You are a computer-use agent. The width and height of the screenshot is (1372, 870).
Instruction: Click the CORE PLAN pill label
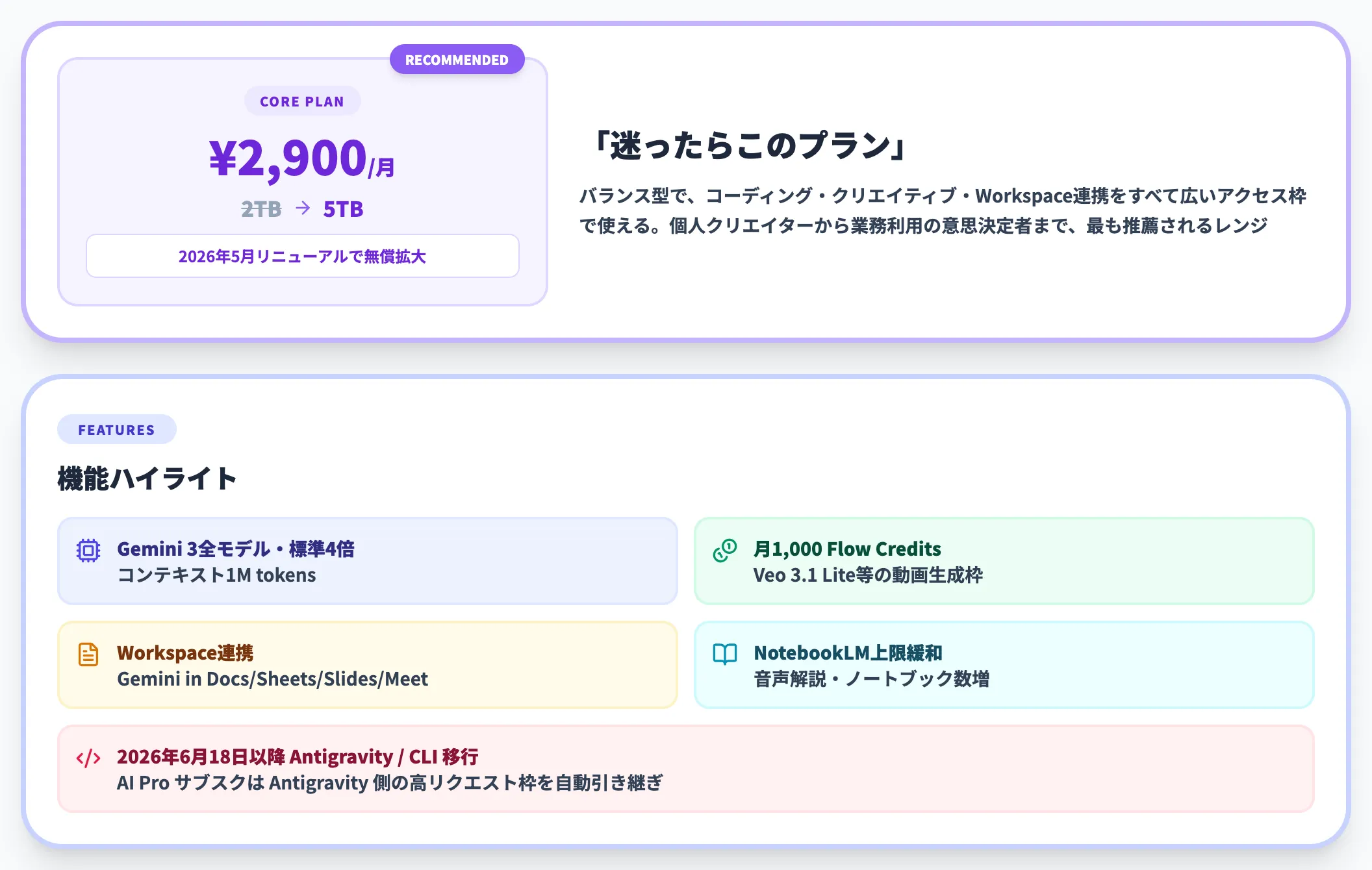coord(302,101)
